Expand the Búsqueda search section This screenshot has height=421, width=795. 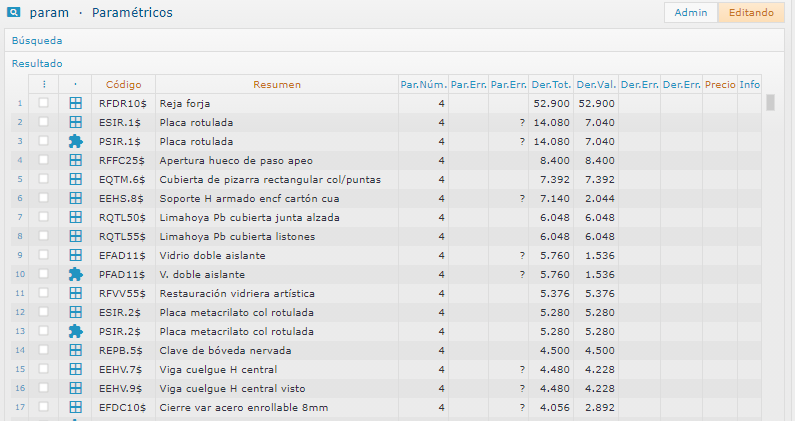point(37,41)
